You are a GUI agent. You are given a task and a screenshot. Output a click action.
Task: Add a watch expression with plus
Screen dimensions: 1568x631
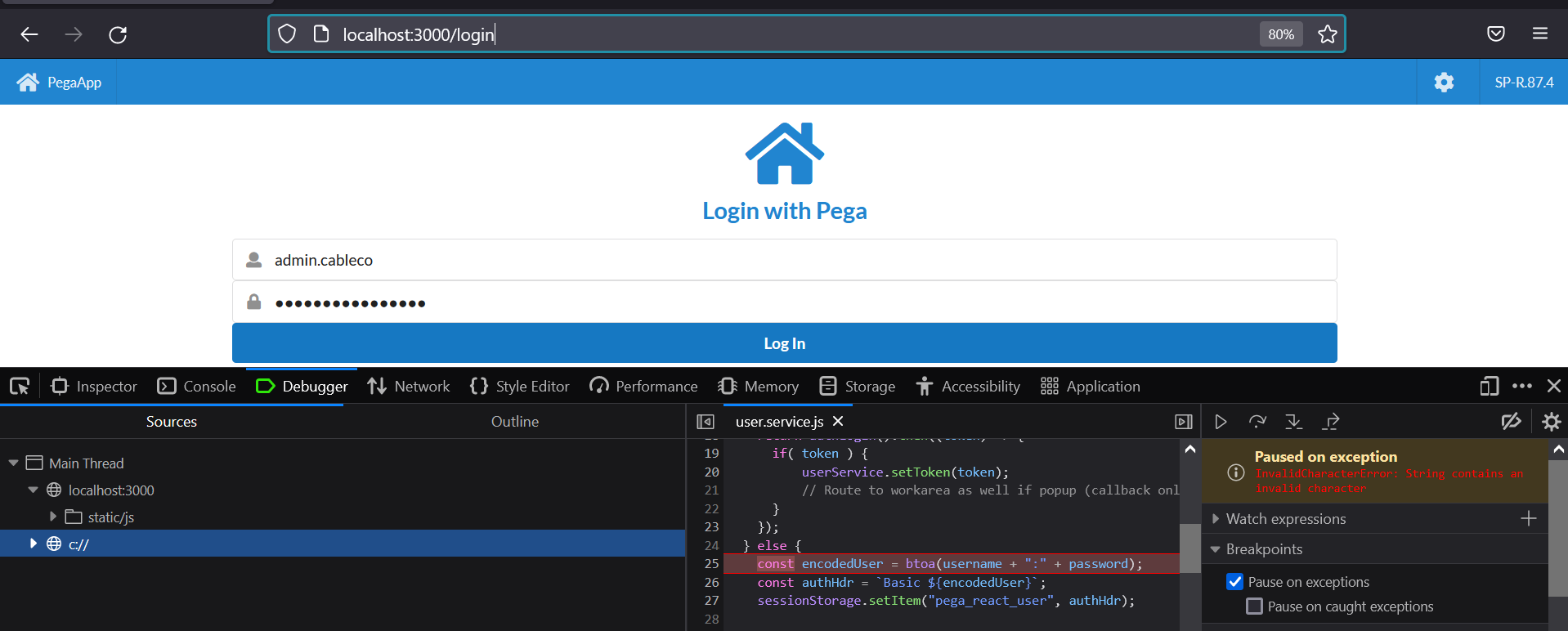(x=1529, y=518)
